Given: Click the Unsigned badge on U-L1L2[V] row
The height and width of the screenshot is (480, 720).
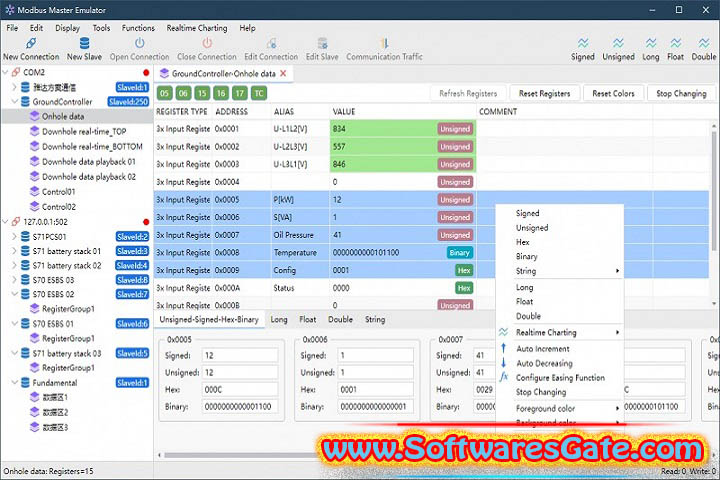Looking at the screenshot, I should 455,129.
